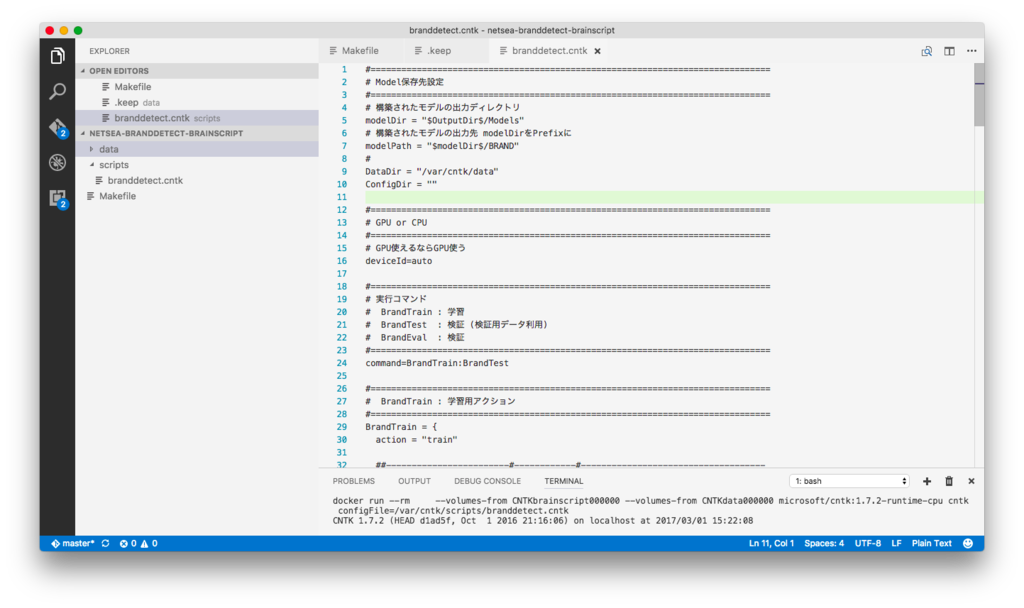Add a new terminal with plus icon
Viewport: 1024px width, 608px height.
pos(927,481)
